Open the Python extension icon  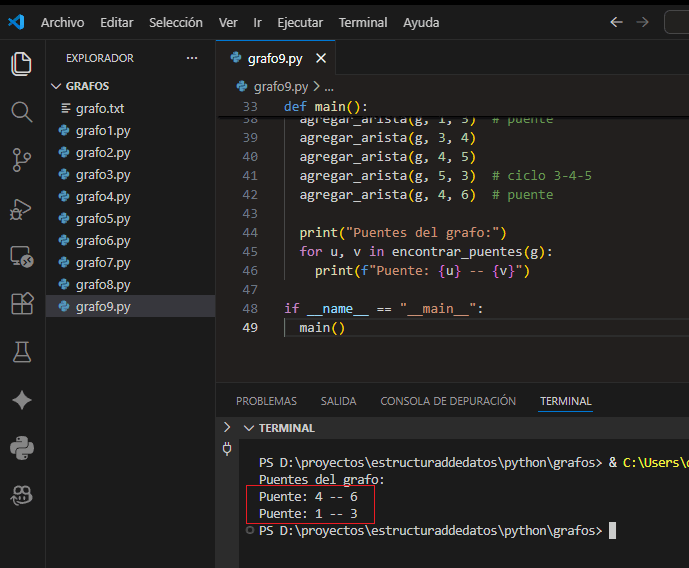[x=21, y=447]
